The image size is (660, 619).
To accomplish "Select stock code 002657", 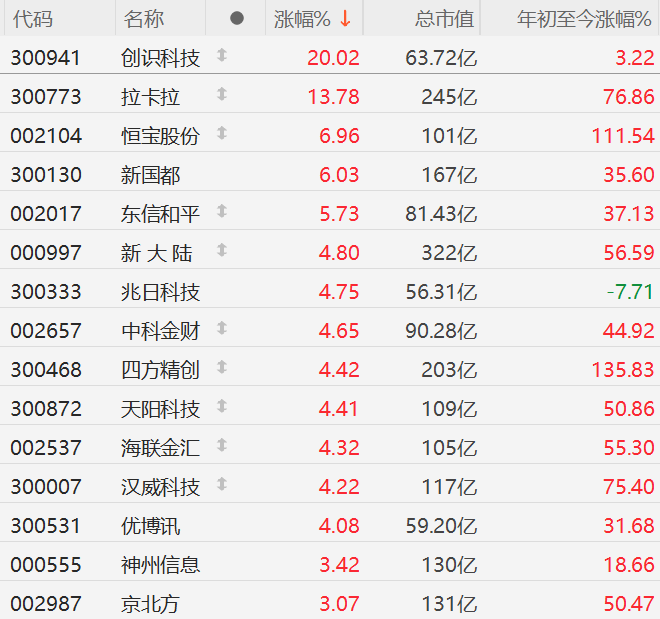I will pos(45,331).
